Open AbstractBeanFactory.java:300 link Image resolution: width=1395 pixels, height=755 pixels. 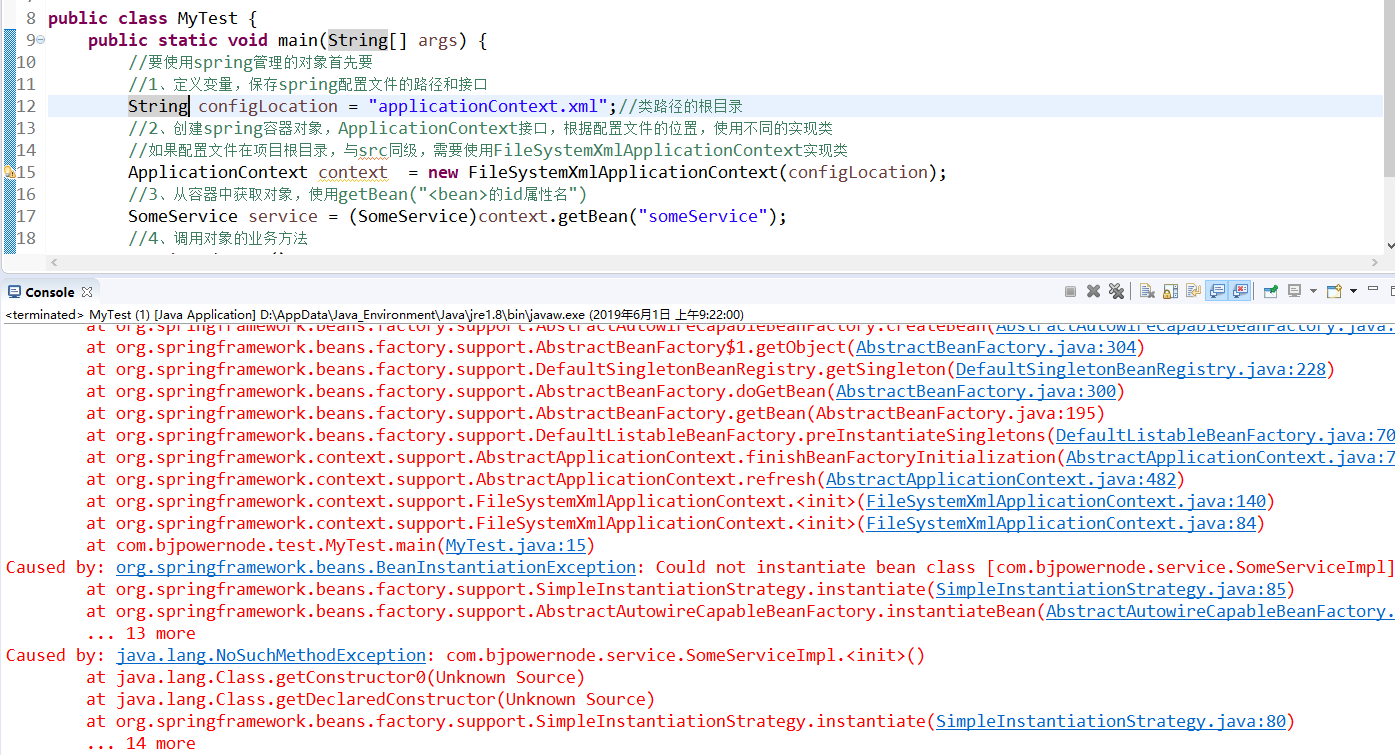(976, 391)
